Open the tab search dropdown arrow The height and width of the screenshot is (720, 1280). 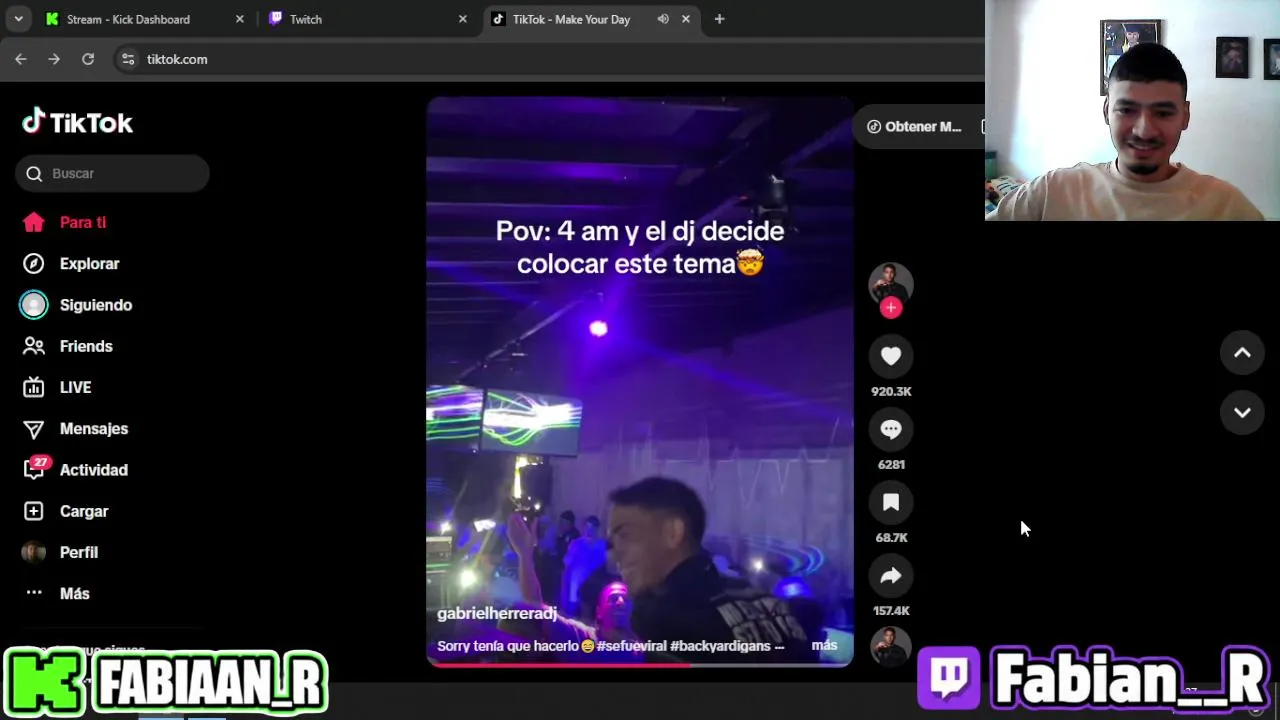(18, 19)
